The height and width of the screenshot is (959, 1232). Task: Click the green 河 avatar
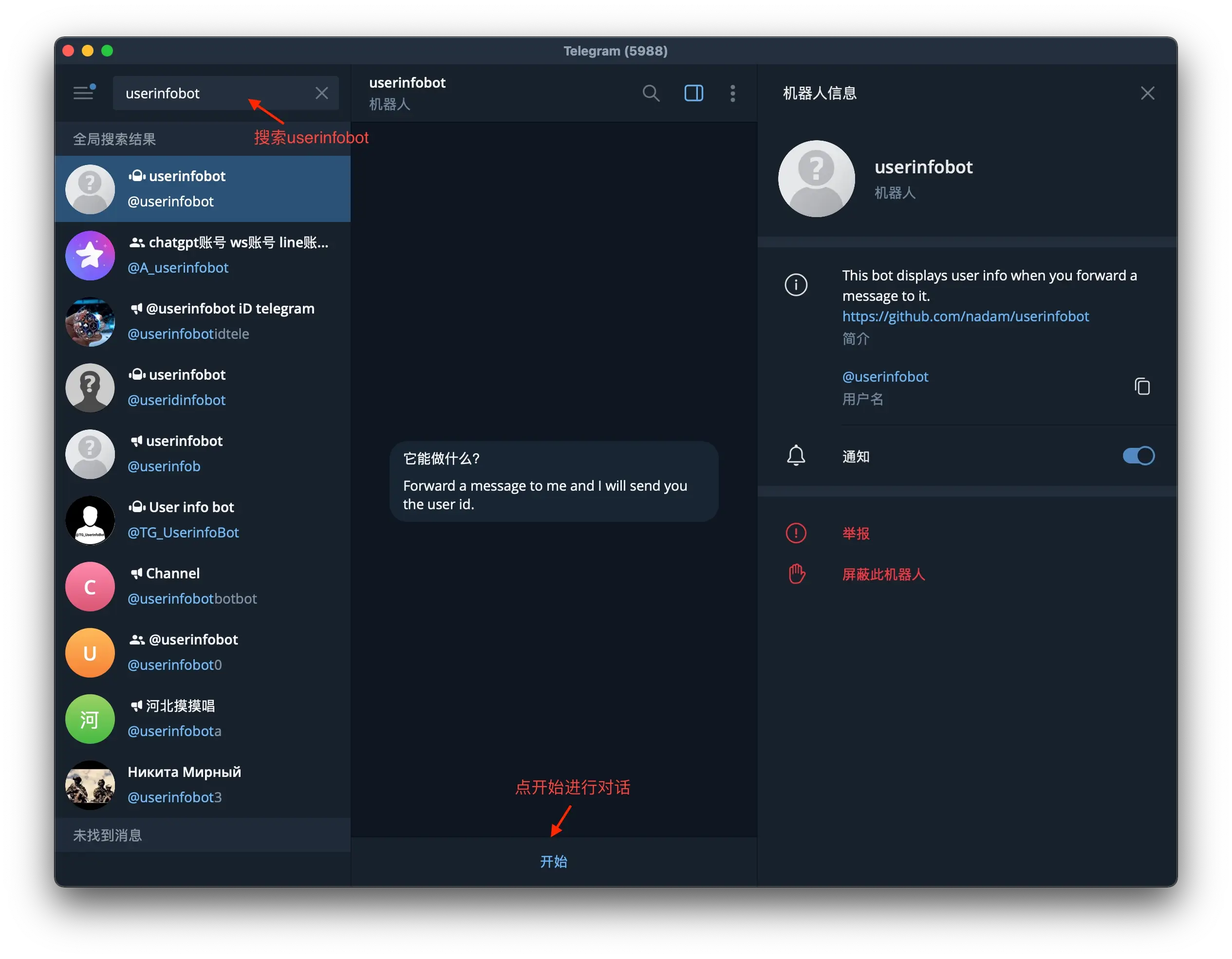tap(90, 719)
